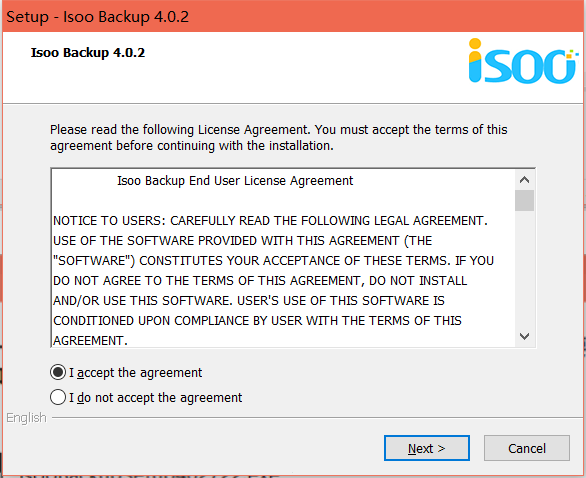Click the isoo logo in the header
Screen dimensions: 586x478
point(523,61)
